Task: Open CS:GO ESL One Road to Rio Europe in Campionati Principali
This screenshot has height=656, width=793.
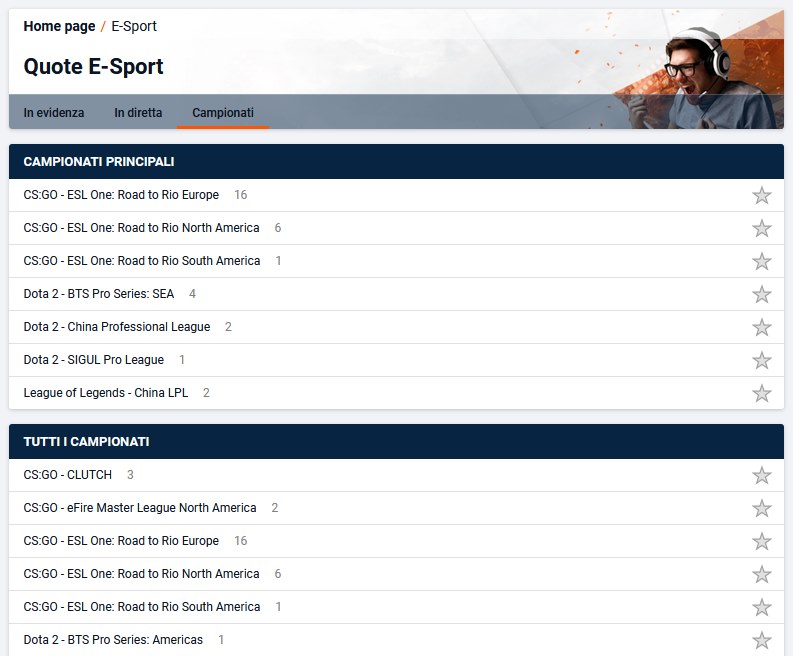Action: pyautogui.click(x=121, y=195)
